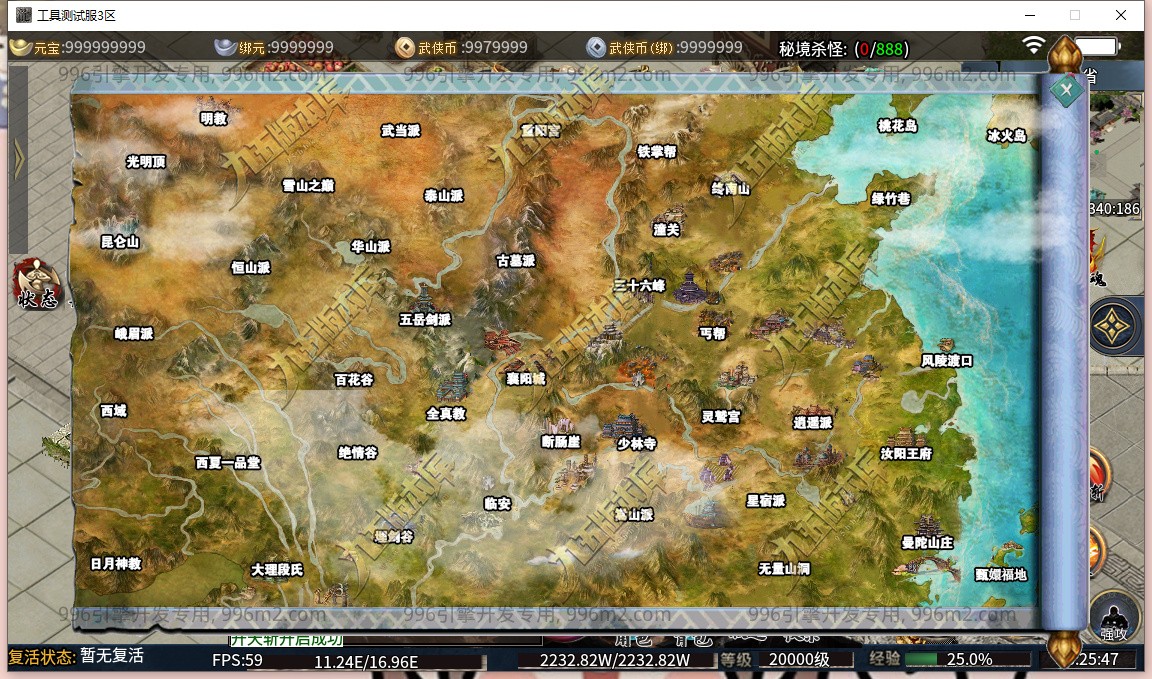Click the 等级 20000级 level display
This screenshot has height=679, width=1152.
click(786, 659)
